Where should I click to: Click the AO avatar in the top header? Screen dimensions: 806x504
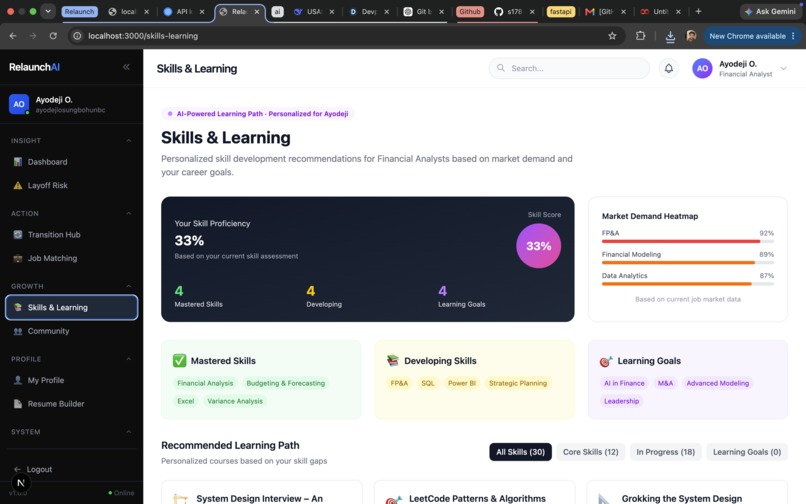point(702,68)
